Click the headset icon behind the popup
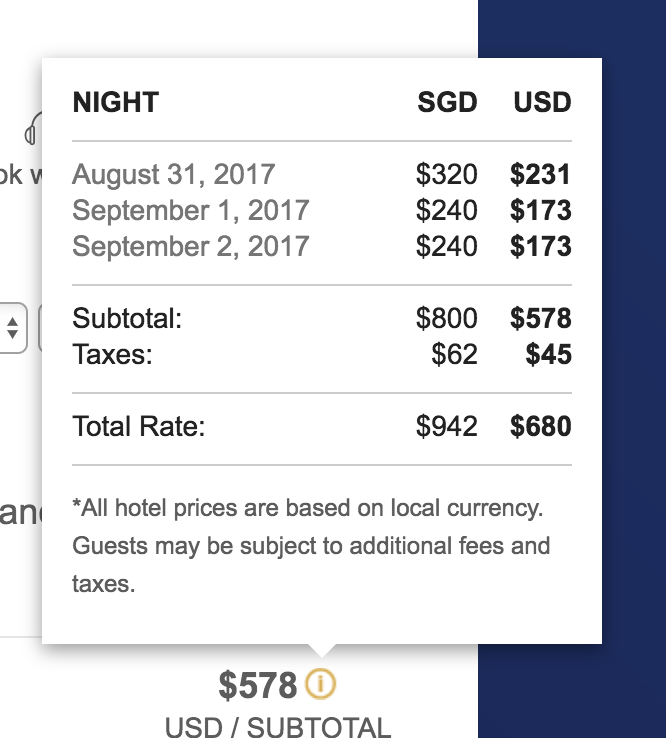 [33, 129]
